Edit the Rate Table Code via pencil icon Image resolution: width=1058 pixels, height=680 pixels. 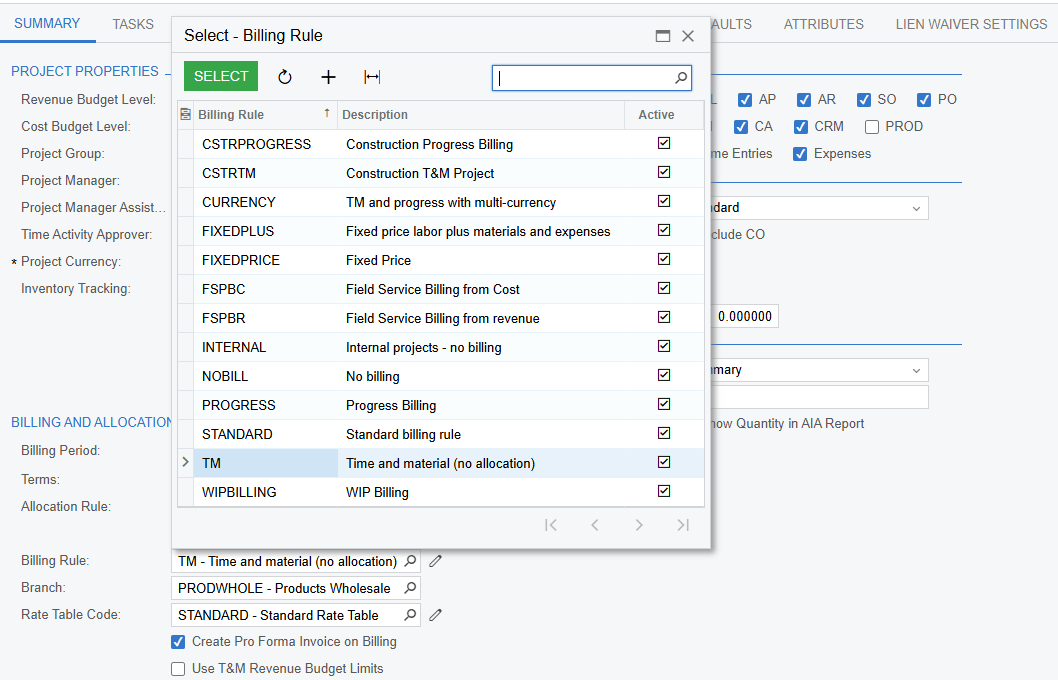click(435, 614)
